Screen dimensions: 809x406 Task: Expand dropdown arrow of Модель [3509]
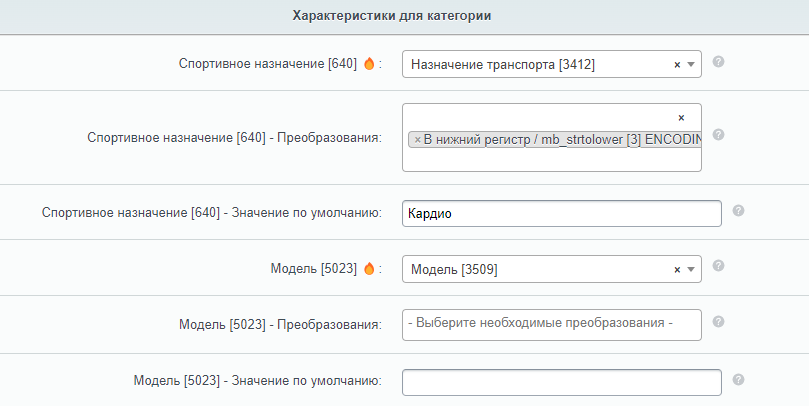(x=691, y=270)
